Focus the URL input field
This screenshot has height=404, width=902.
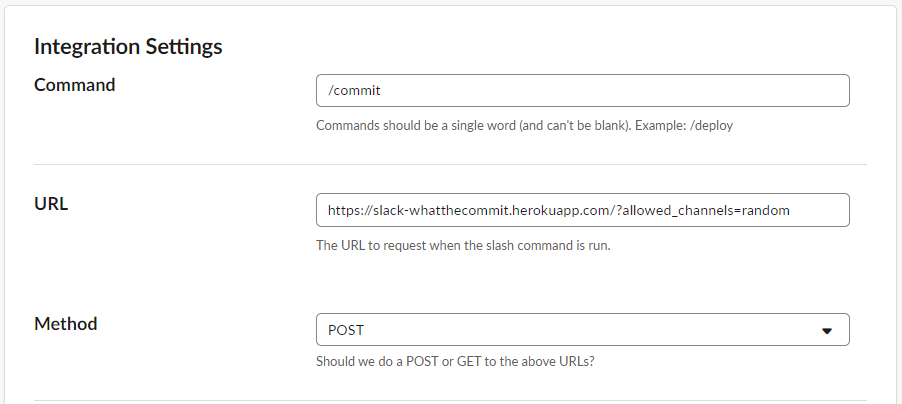[583, 210]
